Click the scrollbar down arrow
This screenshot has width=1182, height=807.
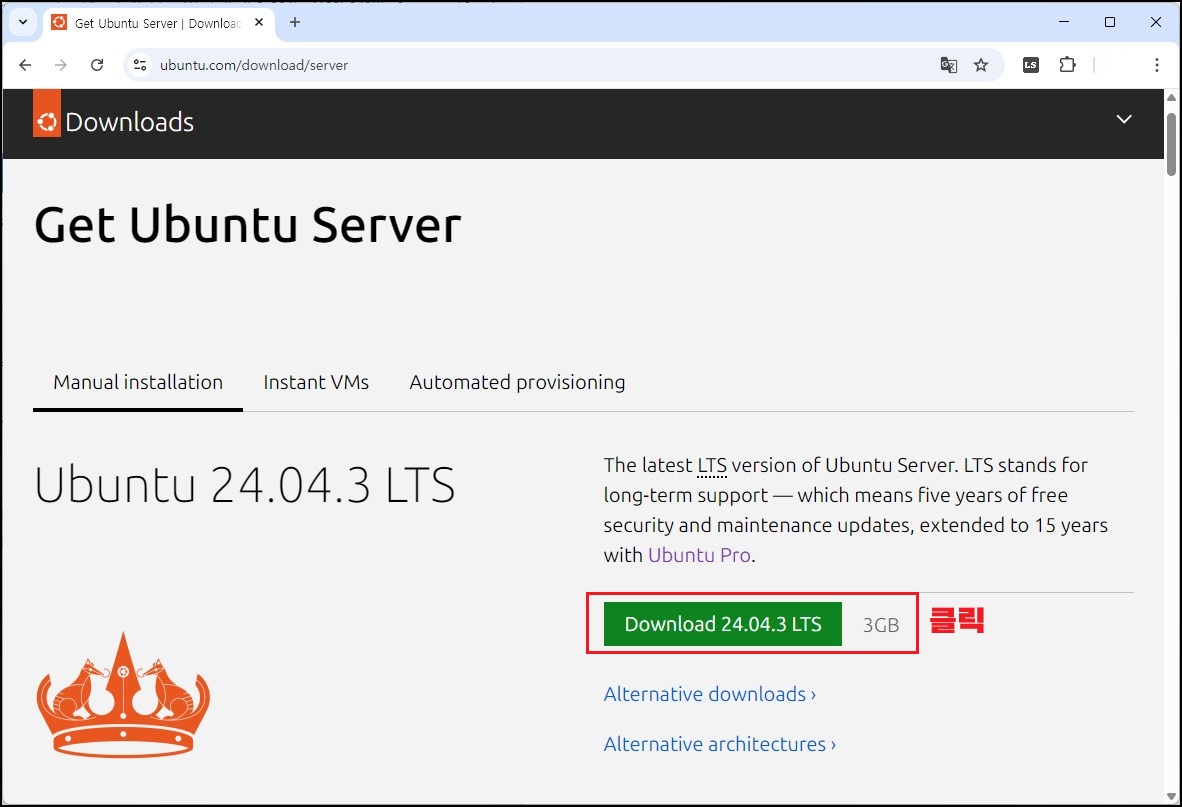[x=1171, y=796]
